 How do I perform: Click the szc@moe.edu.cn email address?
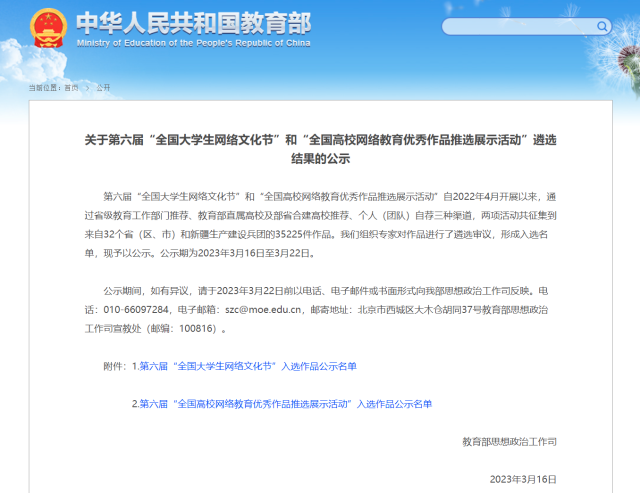tap(266, 310)
